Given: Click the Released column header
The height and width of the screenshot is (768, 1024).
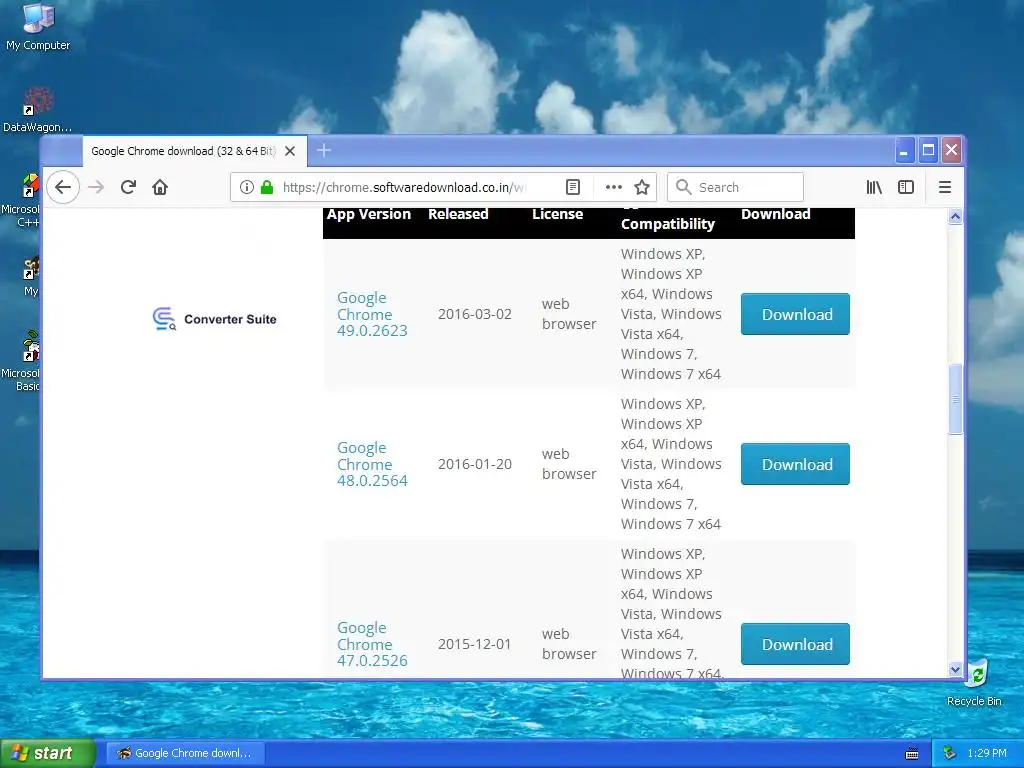Looking at the screenshot, I should click(x=458, y=214).
